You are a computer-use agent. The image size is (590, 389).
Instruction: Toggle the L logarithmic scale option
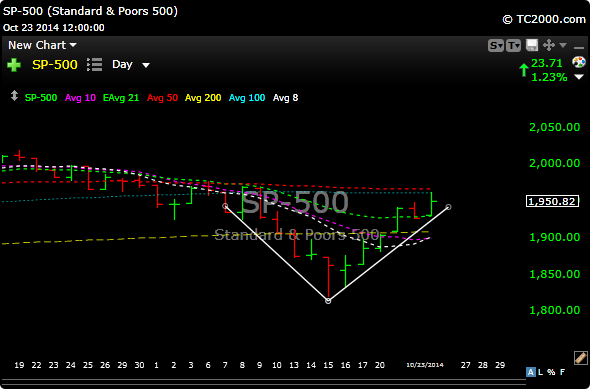[540, 372]
